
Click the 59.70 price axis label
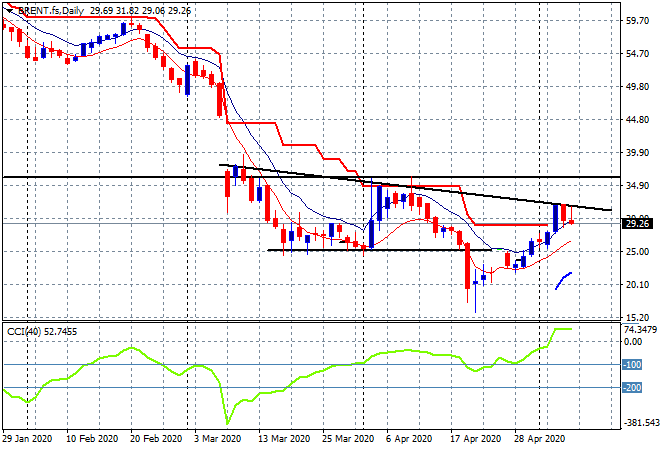coord(637,21)
